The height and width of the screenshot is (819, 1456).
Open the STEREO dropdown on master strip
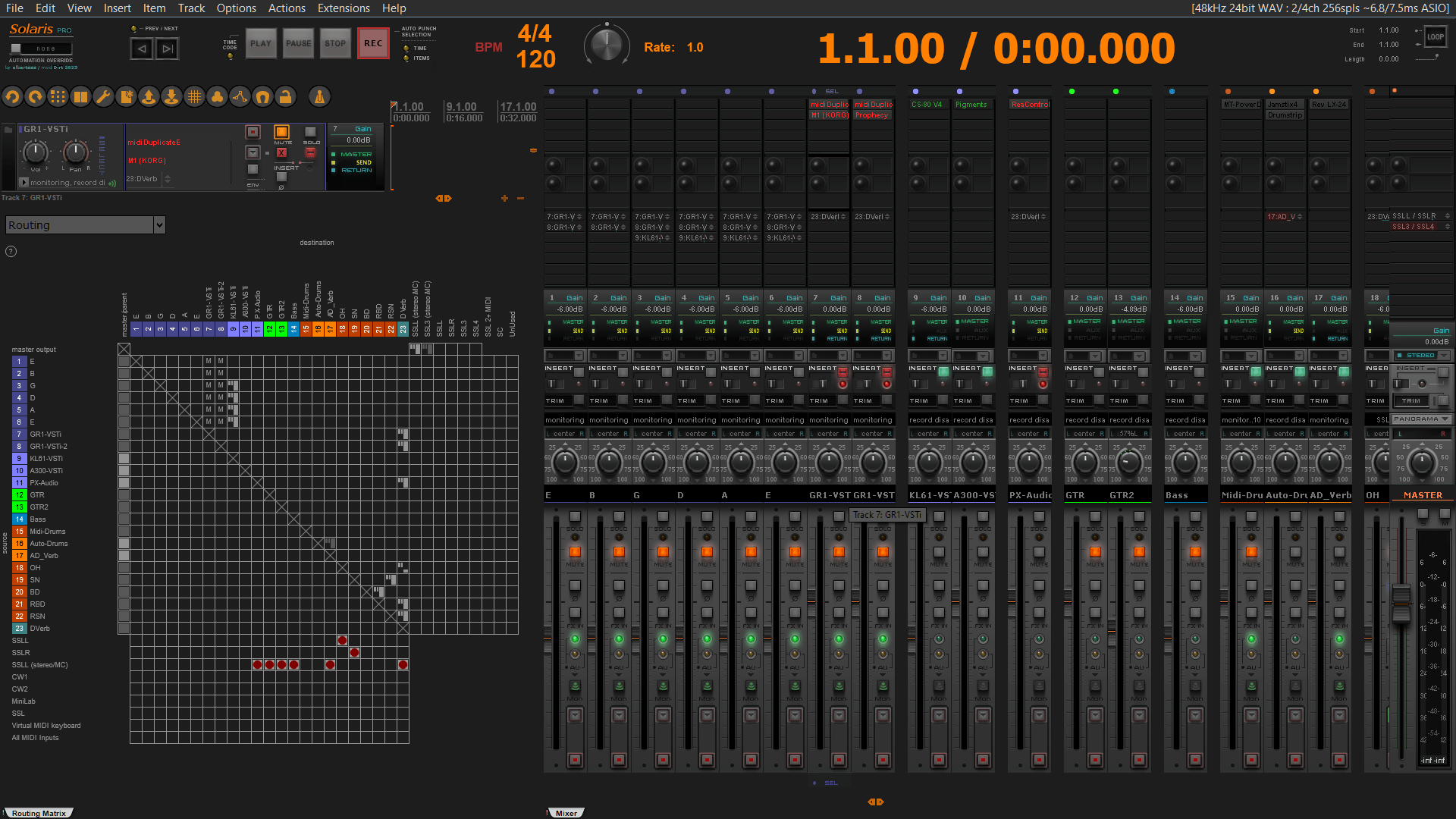pos(1421,356)
